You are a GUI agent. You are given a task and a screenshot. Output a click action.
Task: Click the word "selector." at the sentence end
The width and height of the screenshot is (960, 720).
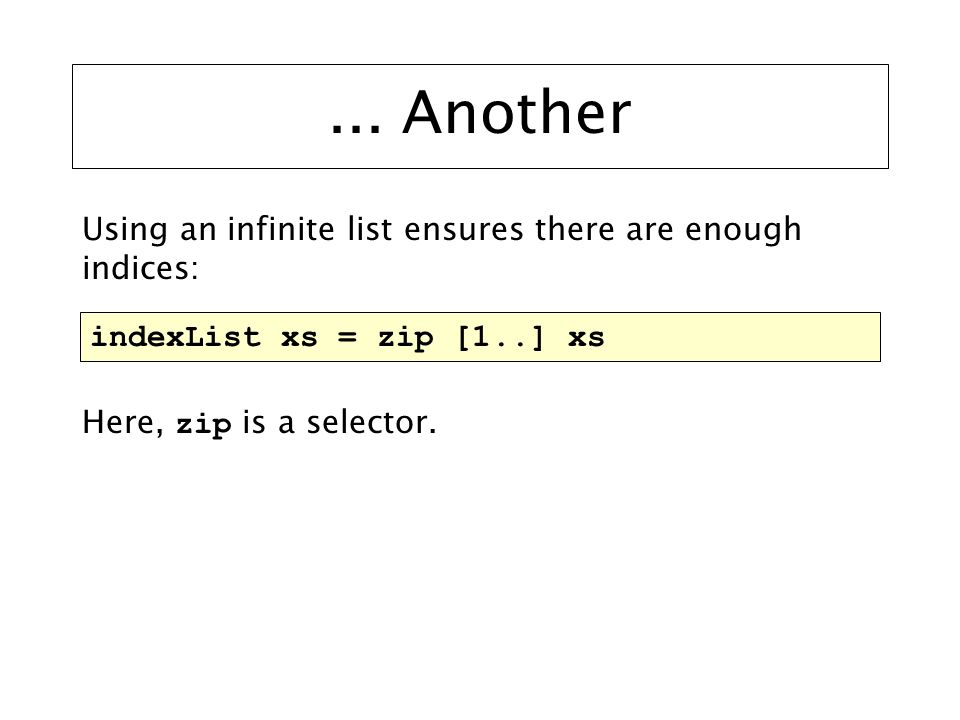click(371, 422)
